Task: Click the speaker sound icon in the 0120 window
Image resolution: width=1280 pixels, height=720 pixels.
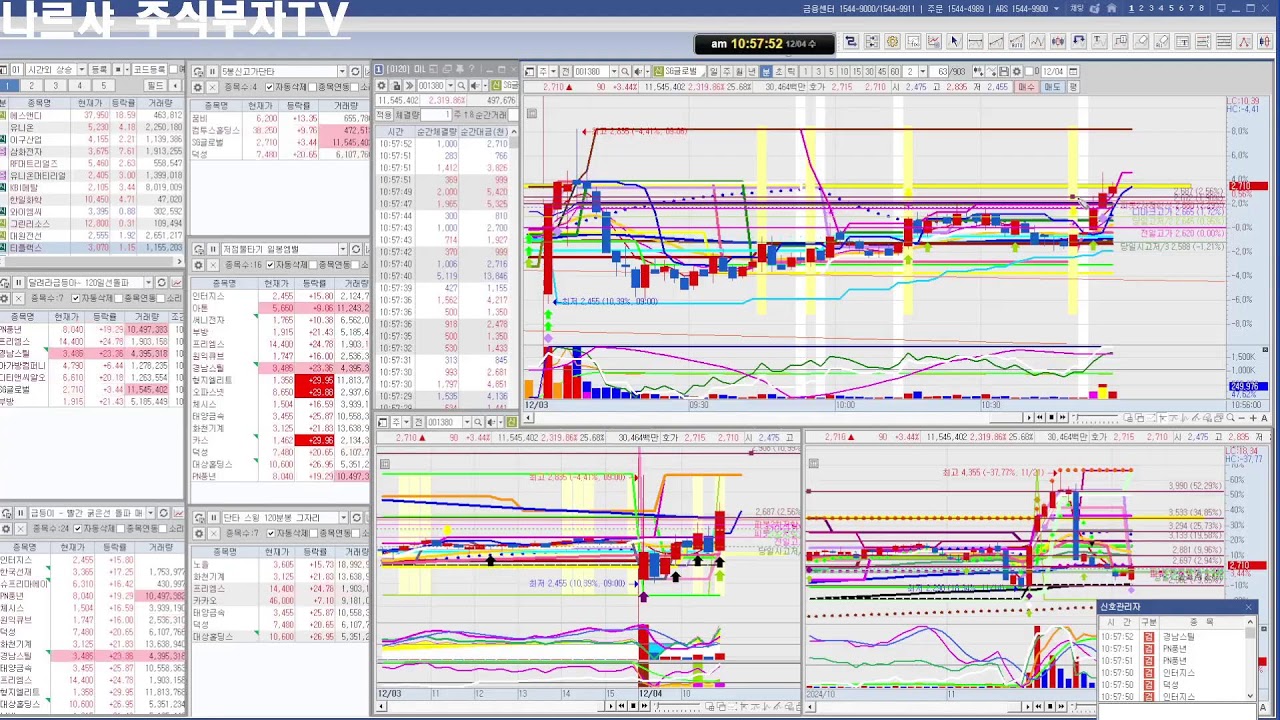Action: point(474,85)
